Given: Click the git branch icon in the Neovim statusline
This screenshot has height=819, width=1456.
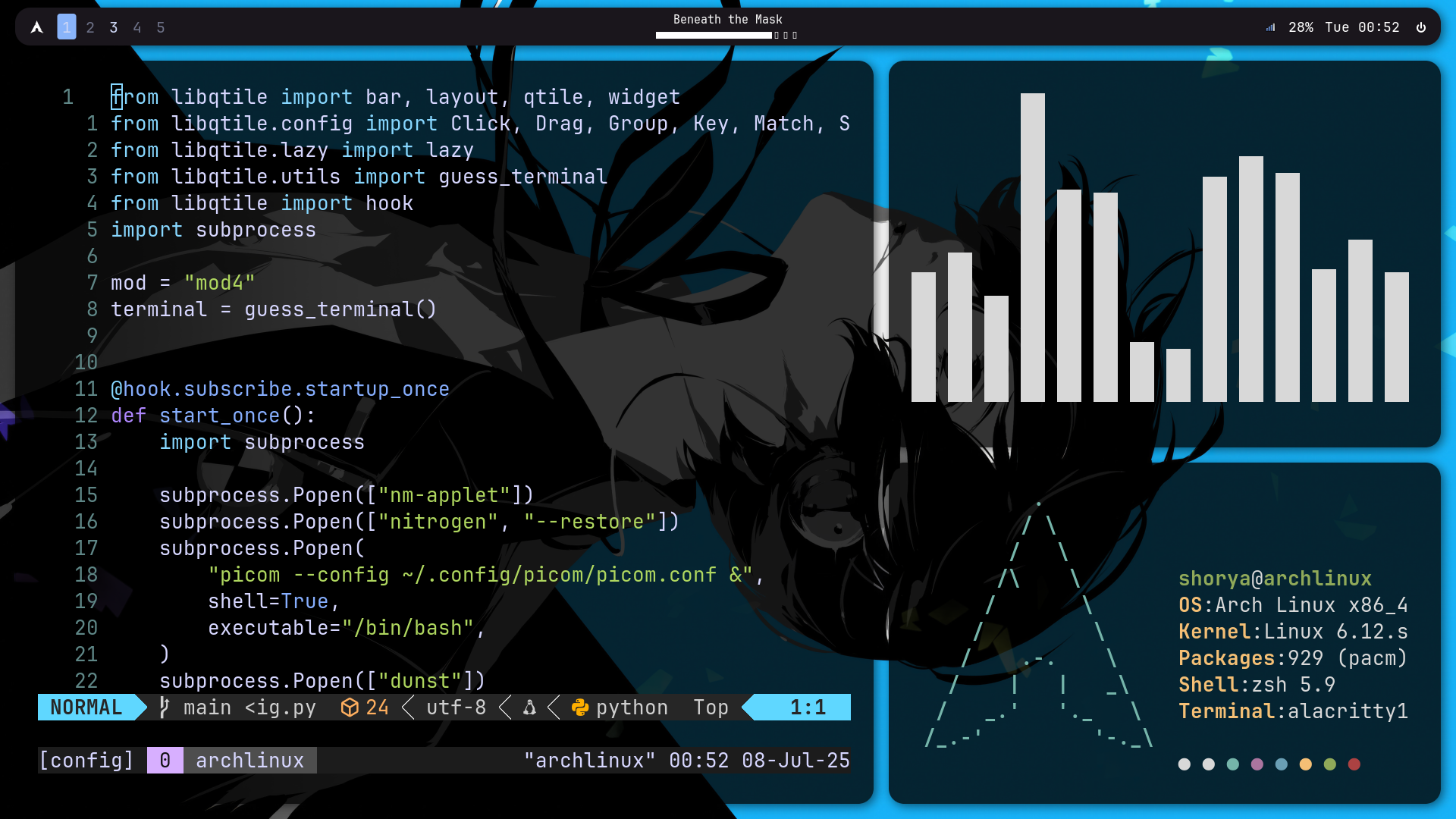Looking at the screenshot, I should [165, 708].
